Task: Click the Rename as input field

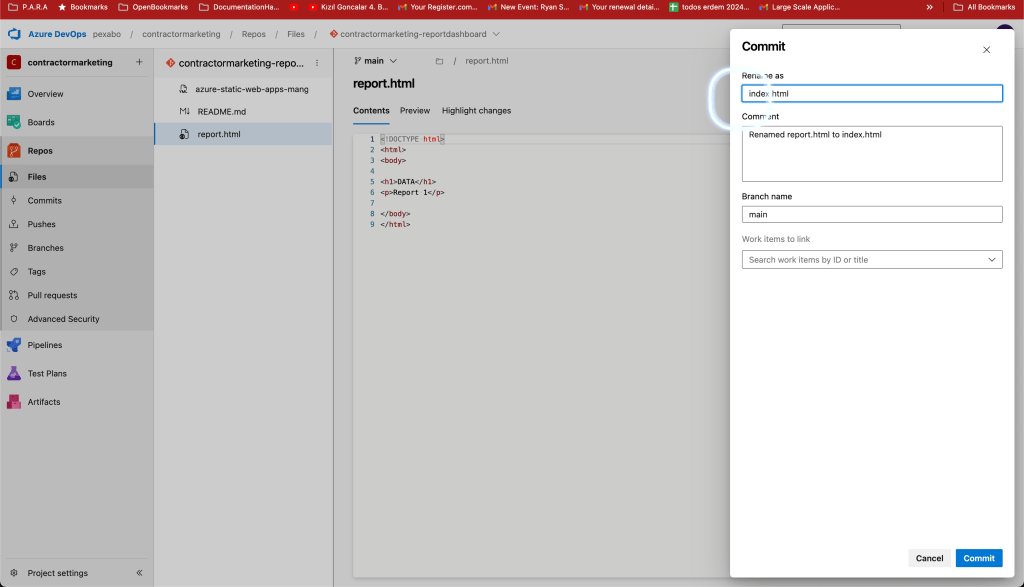Action: [x=872, y=93]
